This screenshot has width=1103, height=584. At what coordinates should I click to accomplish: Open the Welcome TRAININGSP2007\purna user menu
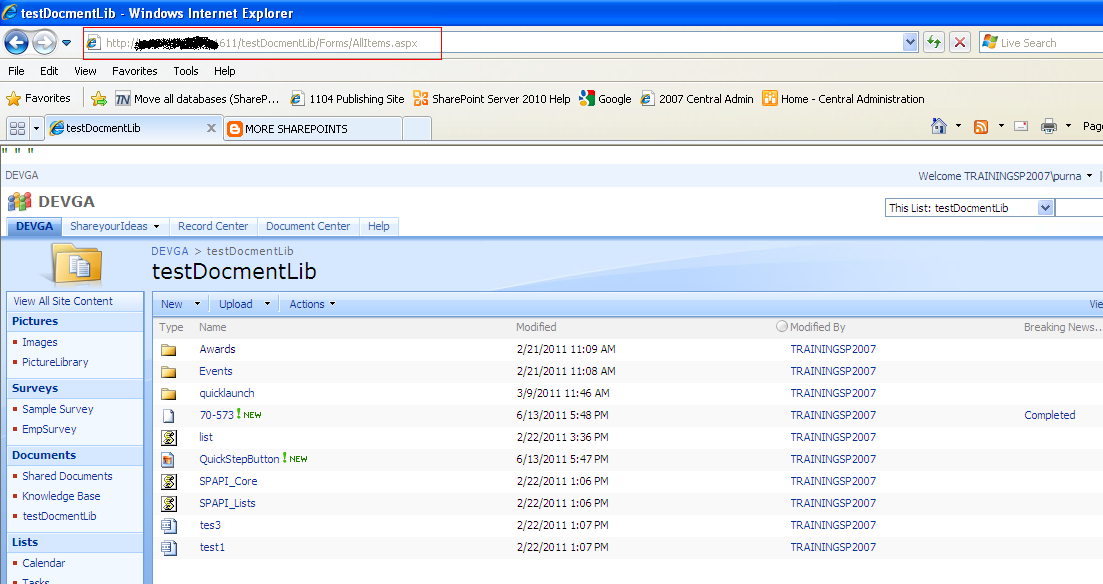click(x=1005, y=176)
